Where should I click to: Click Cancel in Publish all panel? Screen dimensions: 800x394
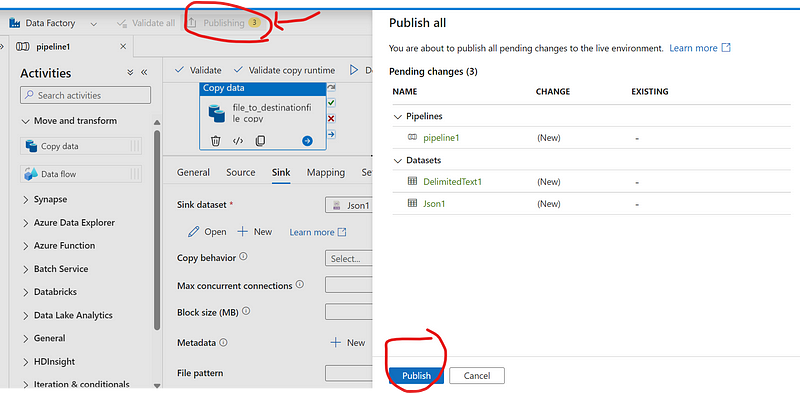point(477,376)
